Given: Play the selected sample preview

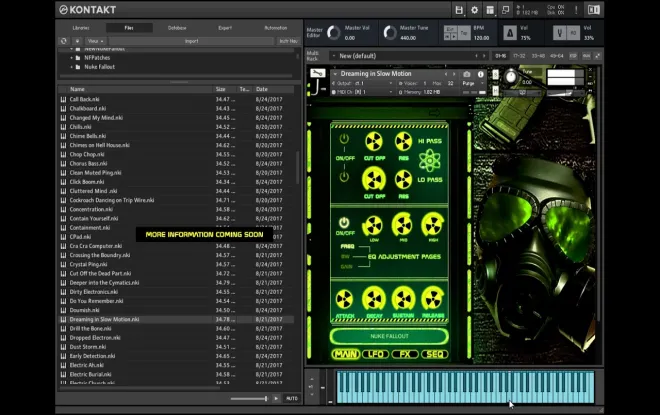Looking at the screenshot, I should (x=276, y=398).
